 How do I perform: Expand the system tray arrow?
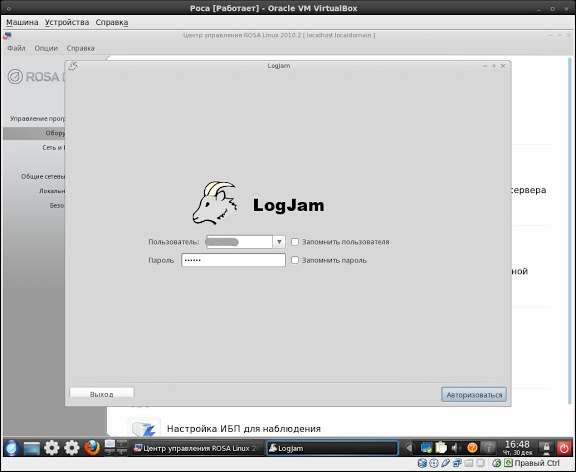408,448
